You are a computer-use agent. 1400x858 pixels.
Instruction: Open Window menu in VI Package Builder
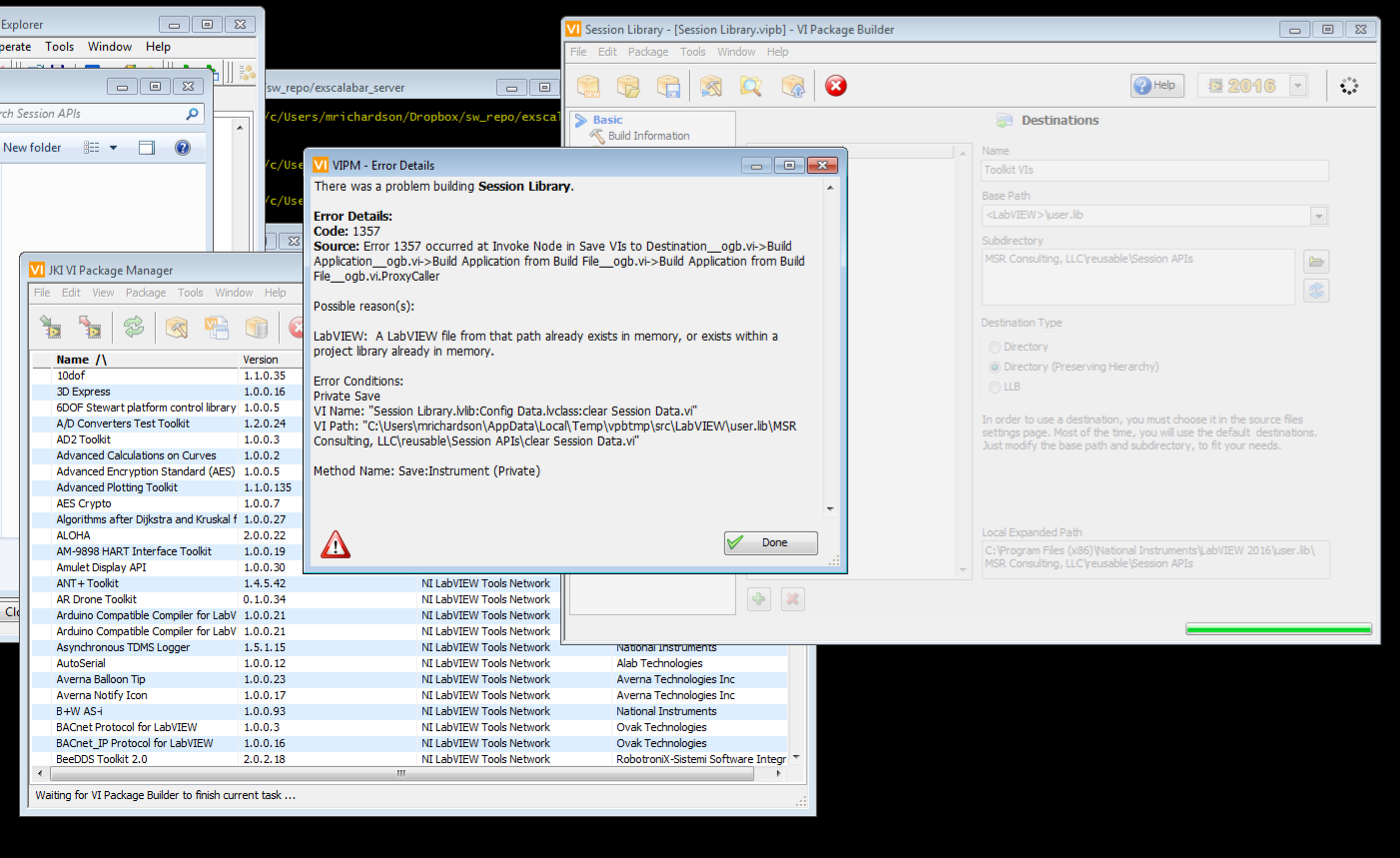[736, 52]
